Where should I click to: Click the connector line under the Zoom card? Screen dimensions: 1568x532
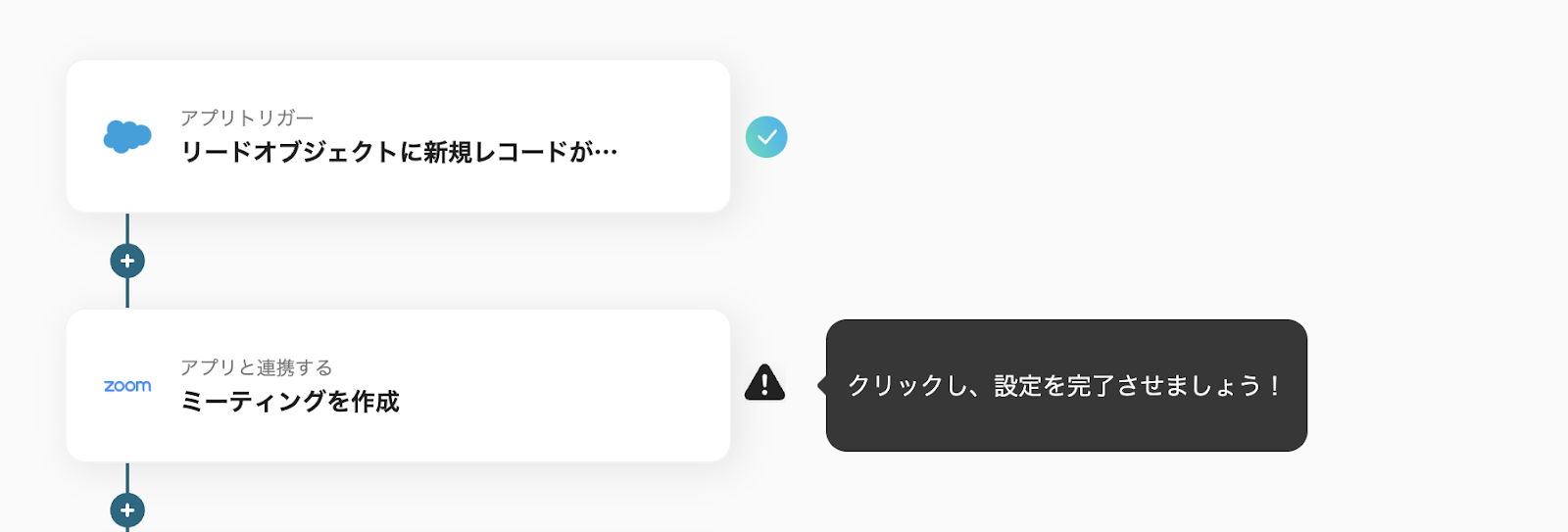[x=127, y=477]
